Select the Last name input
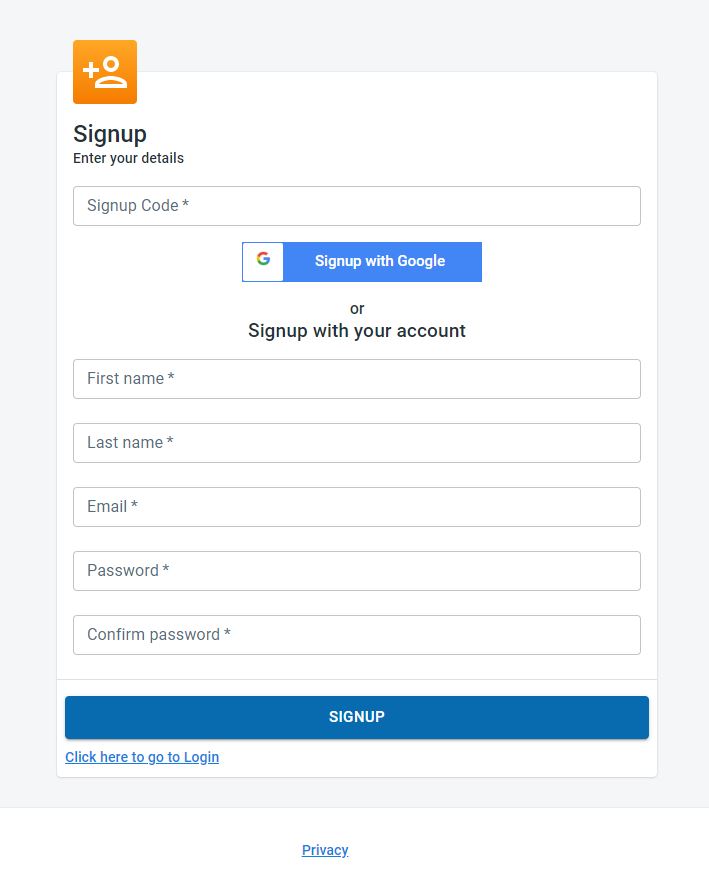Image resolution: width=709 pixels, height=882 pixels. [x=356, y=443]
